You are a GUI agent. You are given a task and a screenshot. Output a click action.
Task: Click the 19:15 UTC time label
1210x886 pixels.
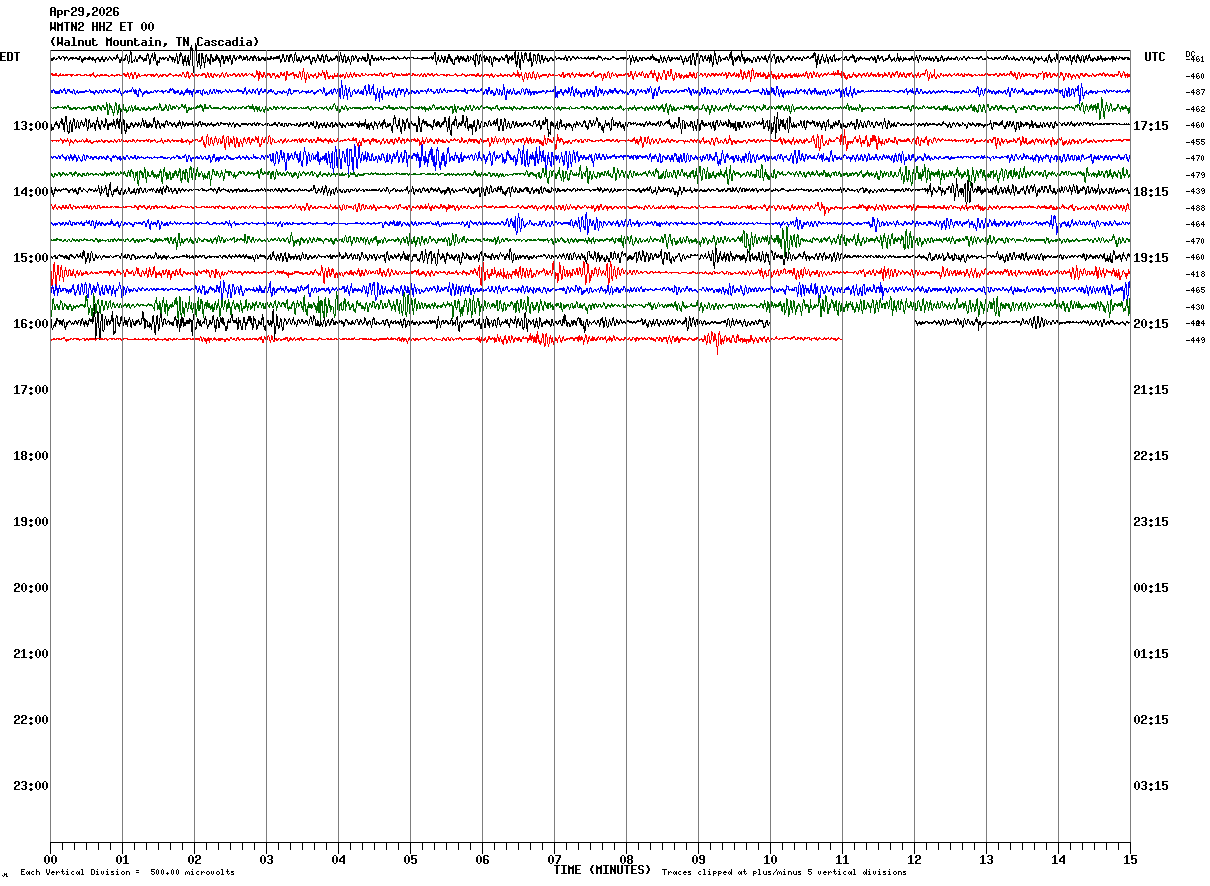point(1151,258)
